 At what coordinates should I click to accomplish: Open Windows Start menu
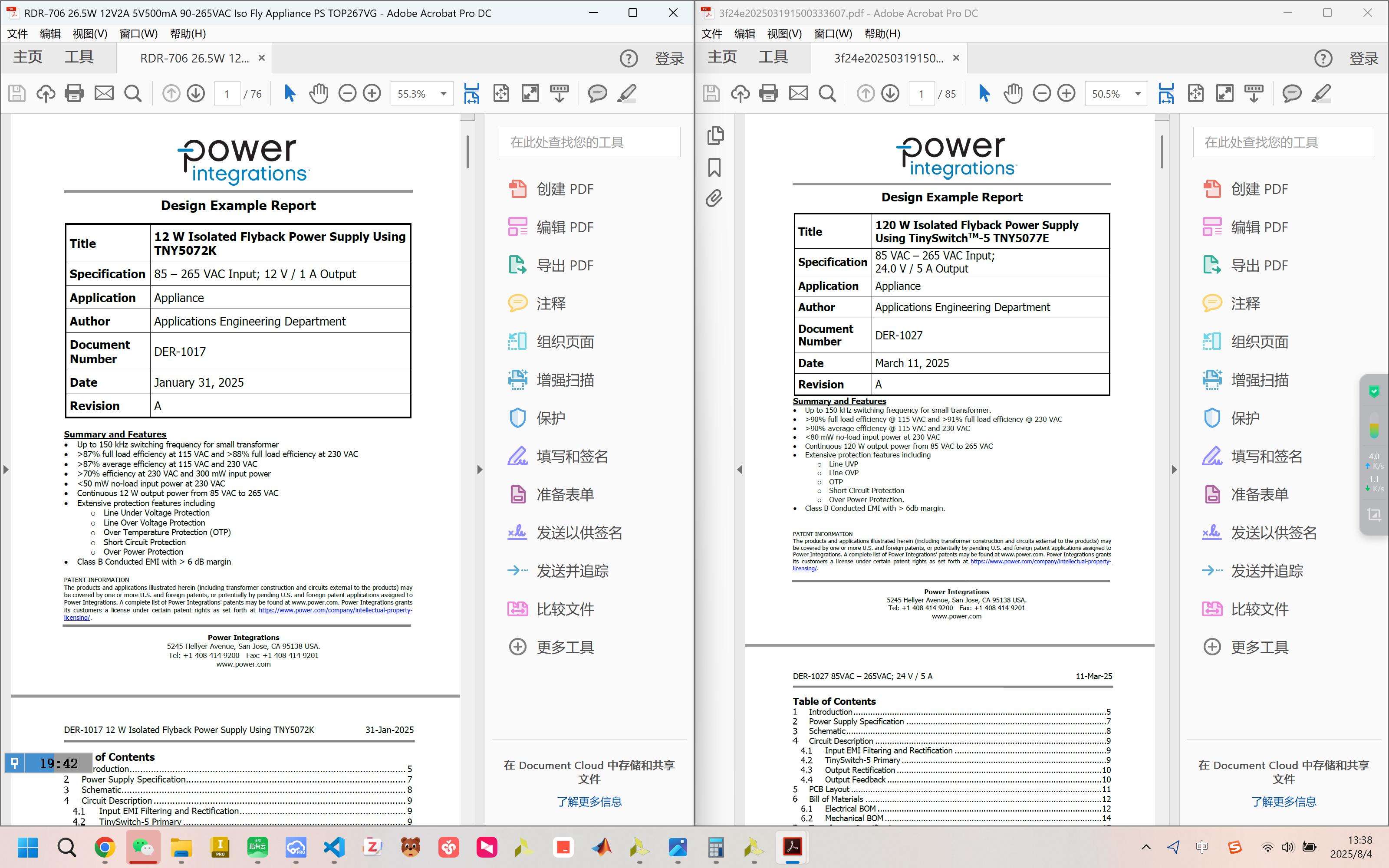click(27, 847)
